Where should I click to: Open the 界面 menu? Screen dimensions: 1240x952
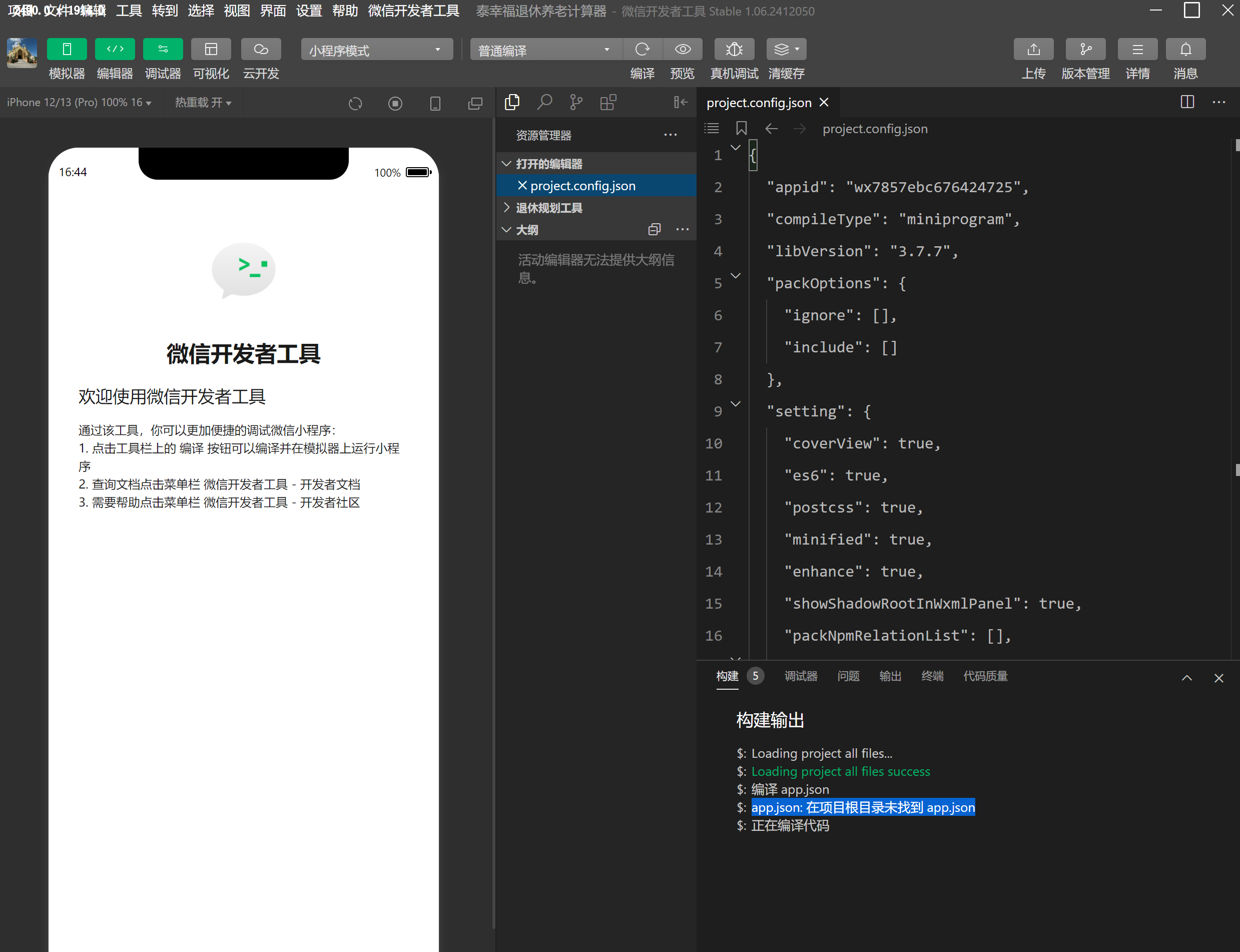point(273,11)
